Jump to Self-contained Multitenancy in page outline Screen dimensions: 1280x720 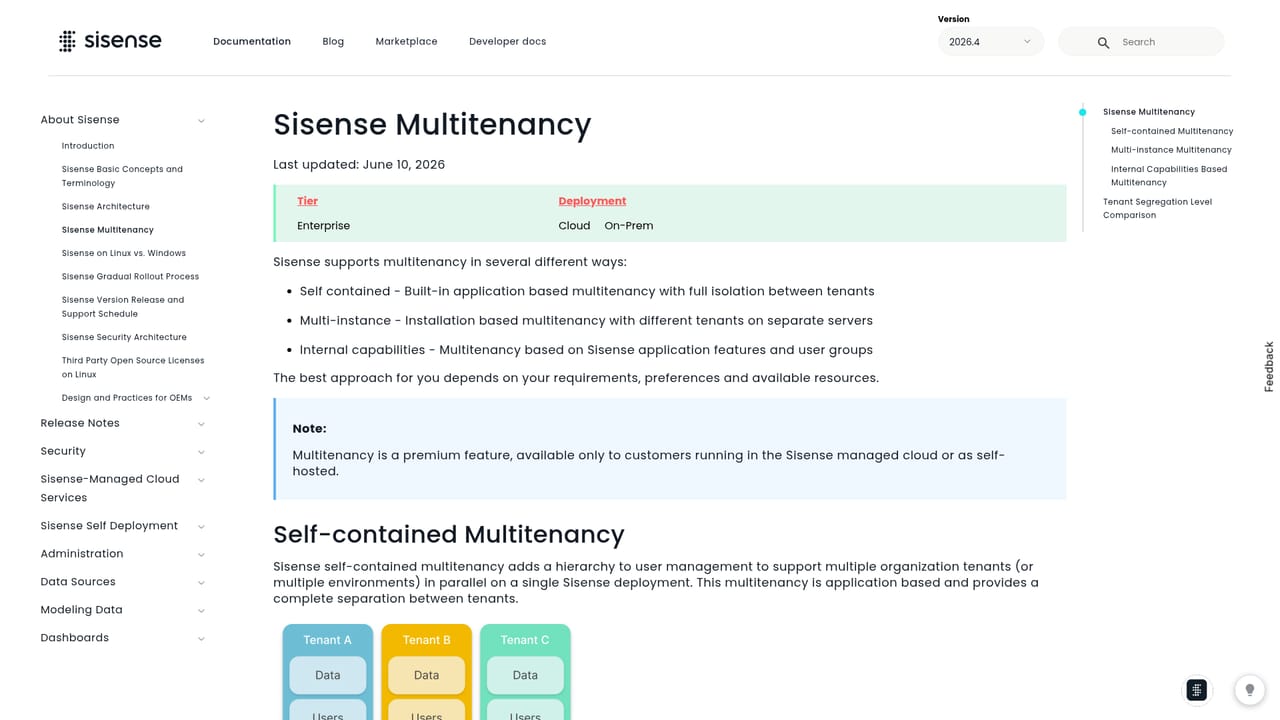tap(1172, 131)
